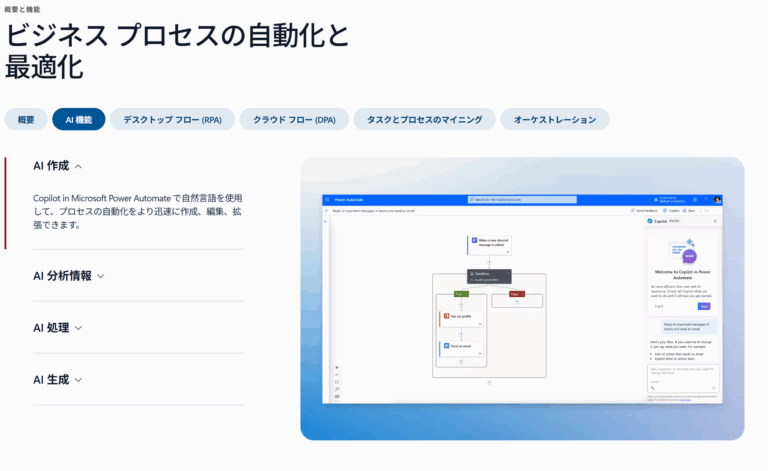
Task: Click the Next button in Copilot welcome card
Action: [704, 306]
